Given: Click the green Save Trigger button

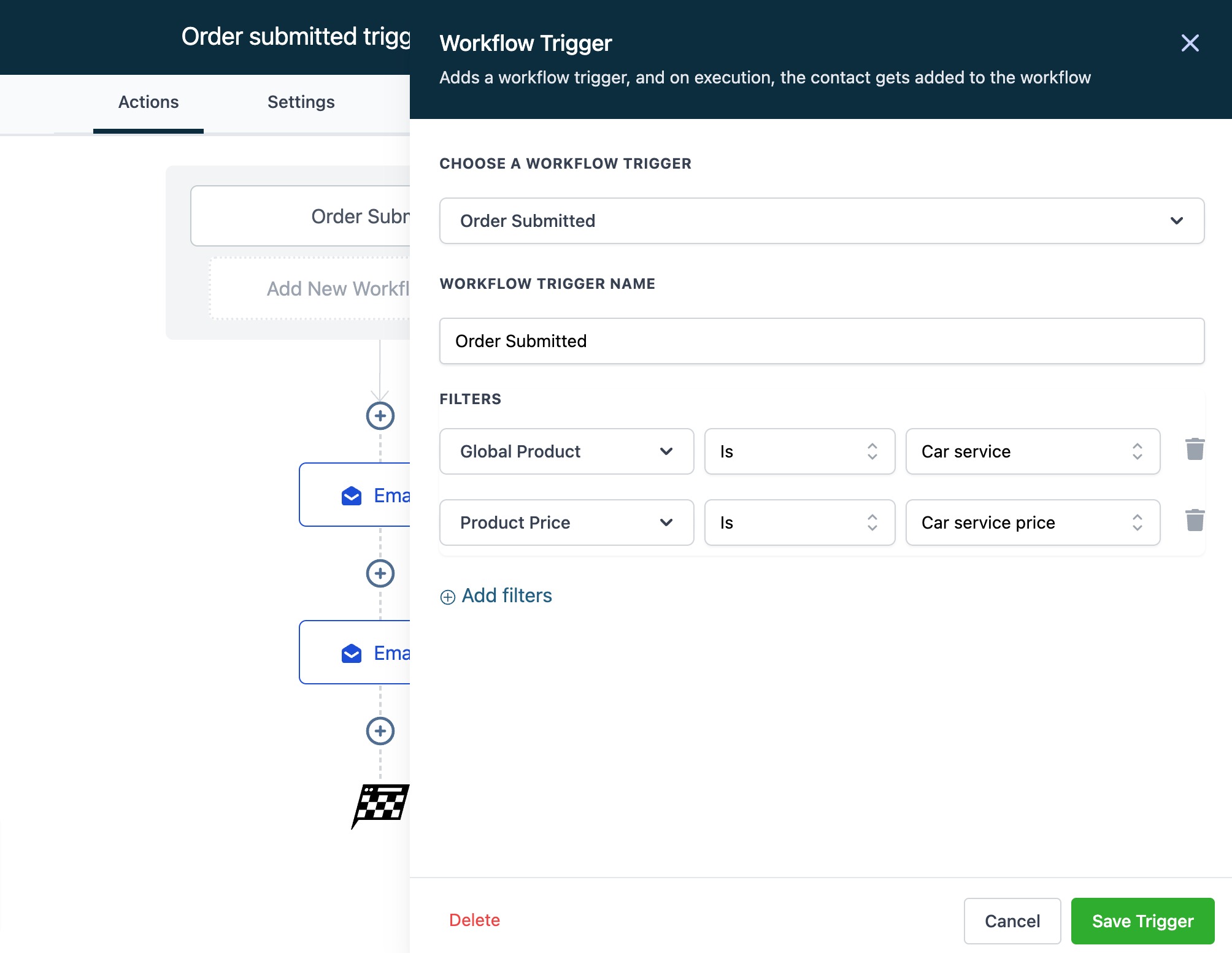Looking at the screenshot, I should point(1142,920).
